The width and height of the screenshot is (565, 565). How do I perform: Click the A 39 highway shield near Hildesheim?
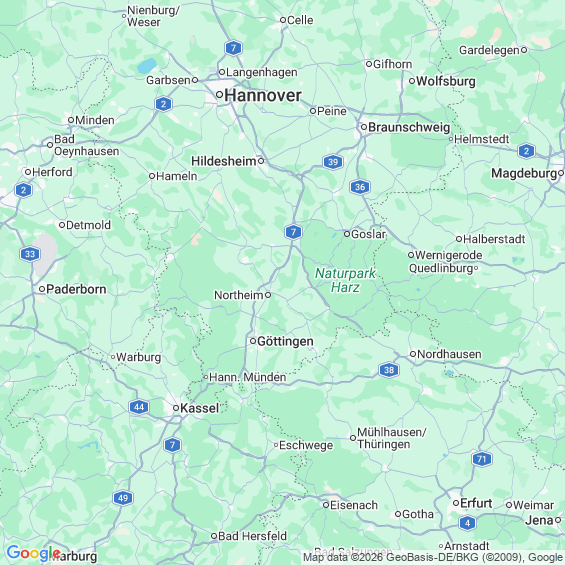pos(333,162)
